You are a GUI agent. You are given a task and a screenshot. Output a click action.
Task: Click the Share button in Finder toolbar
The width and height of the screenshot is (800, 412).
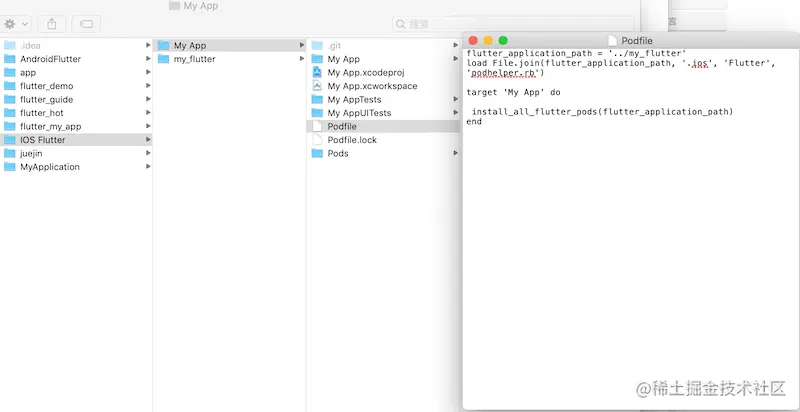pos(52,24)
